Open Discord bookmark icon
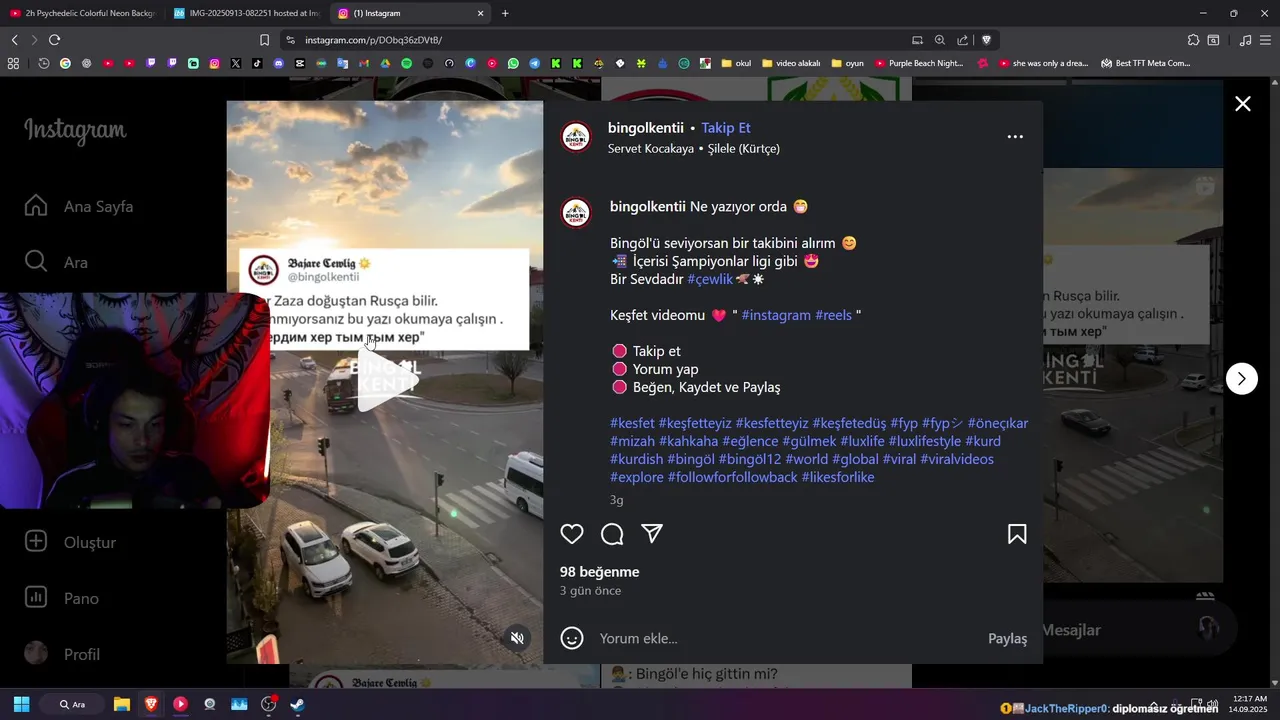Image resolution: width=1280 pixels, height=720 pixels. (x=278, y=63)
